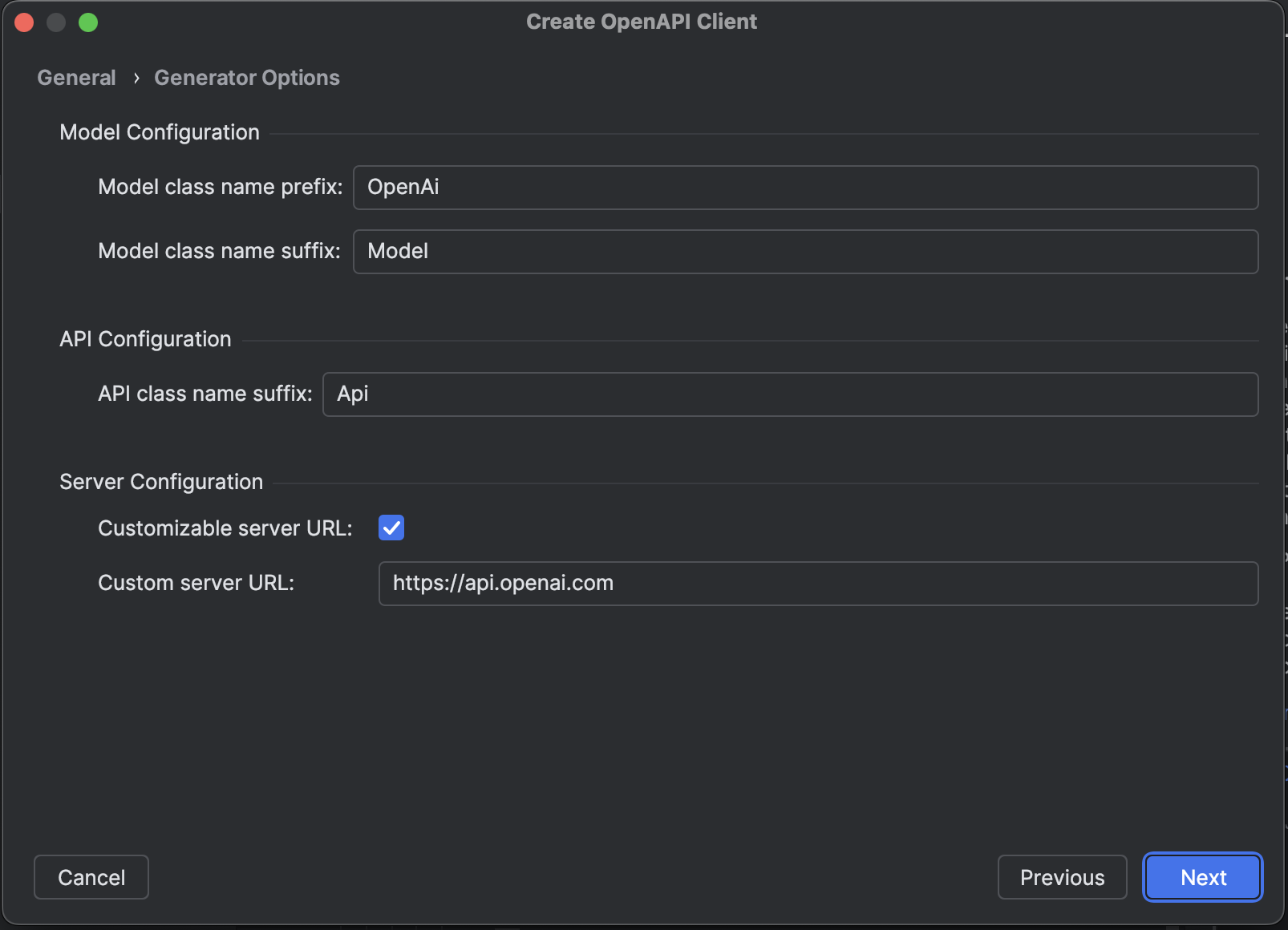The width and height of the screenshot is (1288, 930).
Task: Click the Custom server URL text field
Action: point(818,584)
